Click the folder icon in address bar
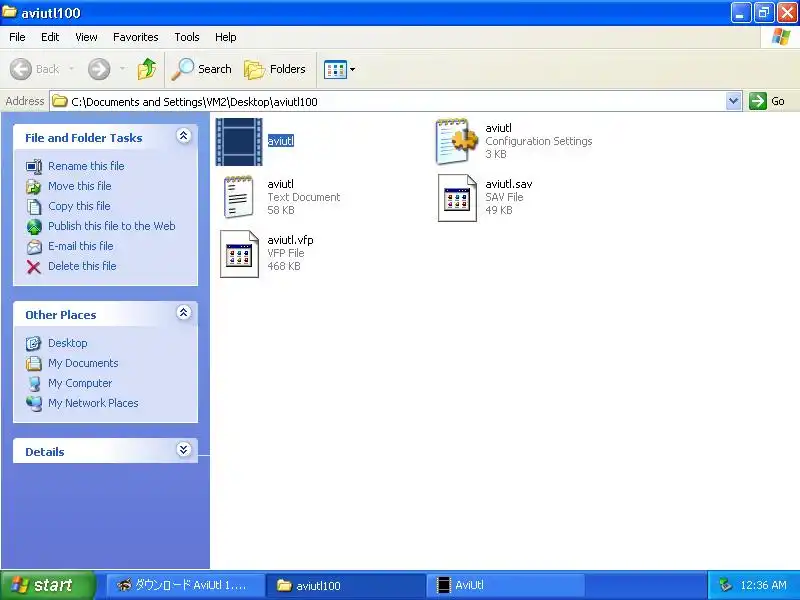800x600 pixels. point(60,101)
